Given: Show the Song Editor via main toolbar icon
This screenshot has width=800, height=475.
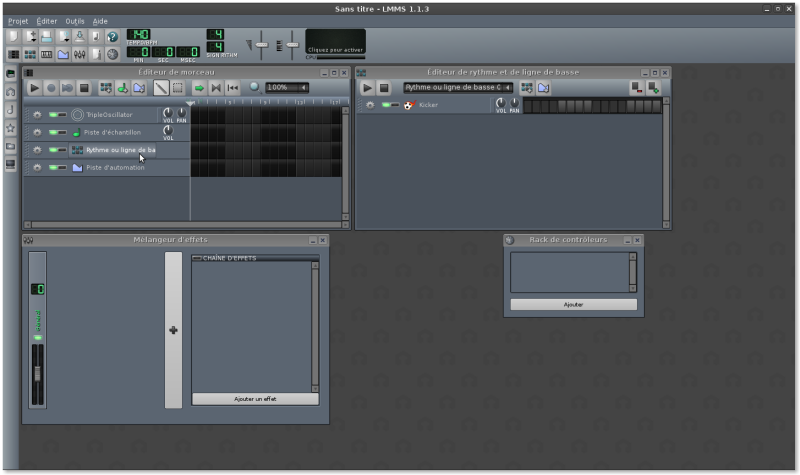Looking at the screenshot, I should [14, 54].
